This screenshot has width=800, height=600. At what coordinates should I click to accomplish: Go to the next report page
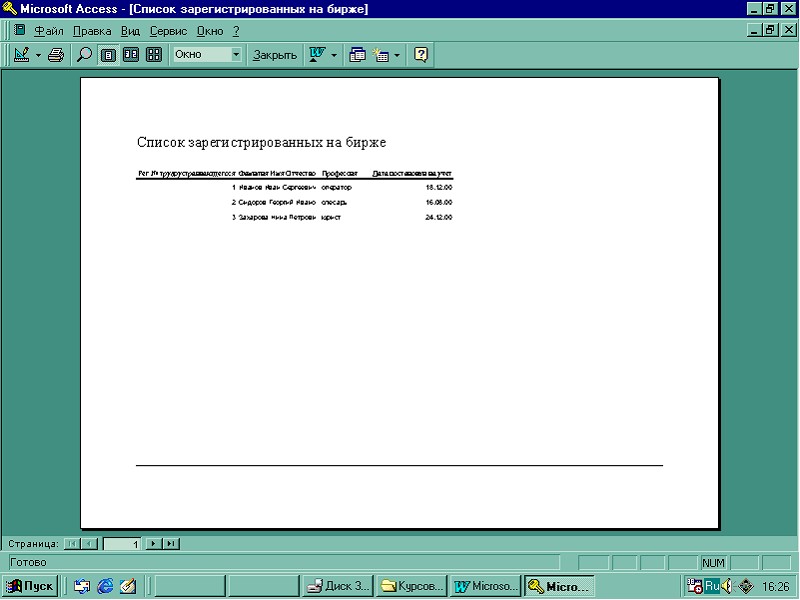[x=153, y=544]
